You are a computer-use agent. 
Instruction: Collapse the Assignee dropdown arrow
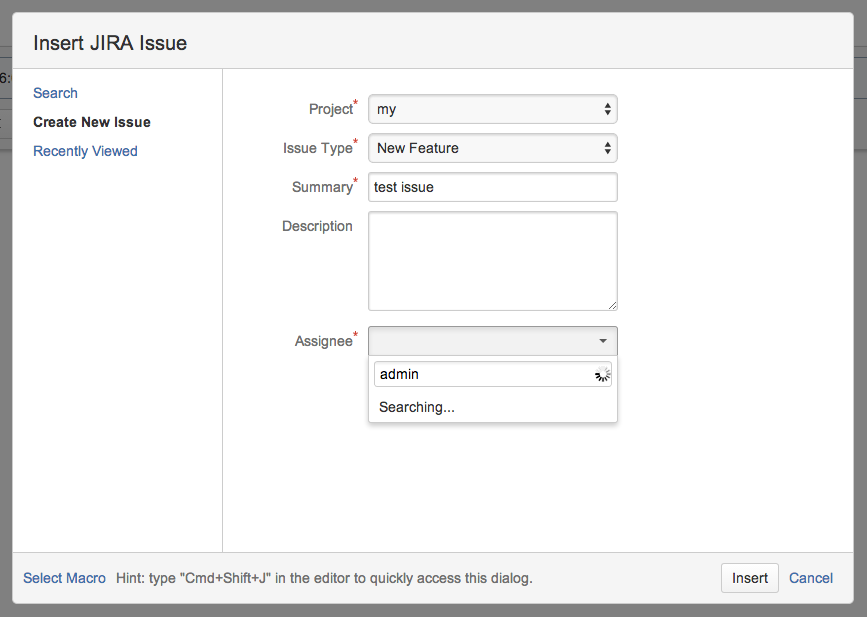tap(603, 341)
